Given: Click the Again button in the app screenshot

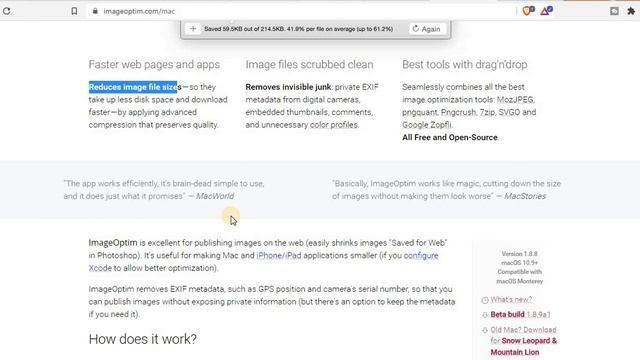Looking at the screenshot, I should [427, 29].
